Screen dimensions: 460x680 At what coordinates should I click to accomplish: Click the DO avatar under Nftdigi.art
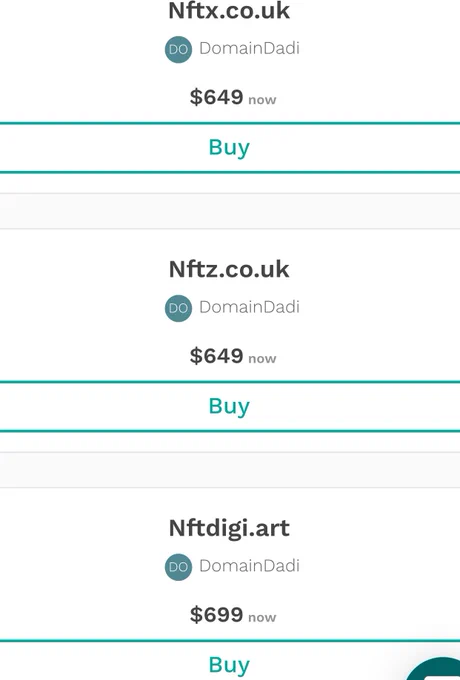tap(178, 567)
